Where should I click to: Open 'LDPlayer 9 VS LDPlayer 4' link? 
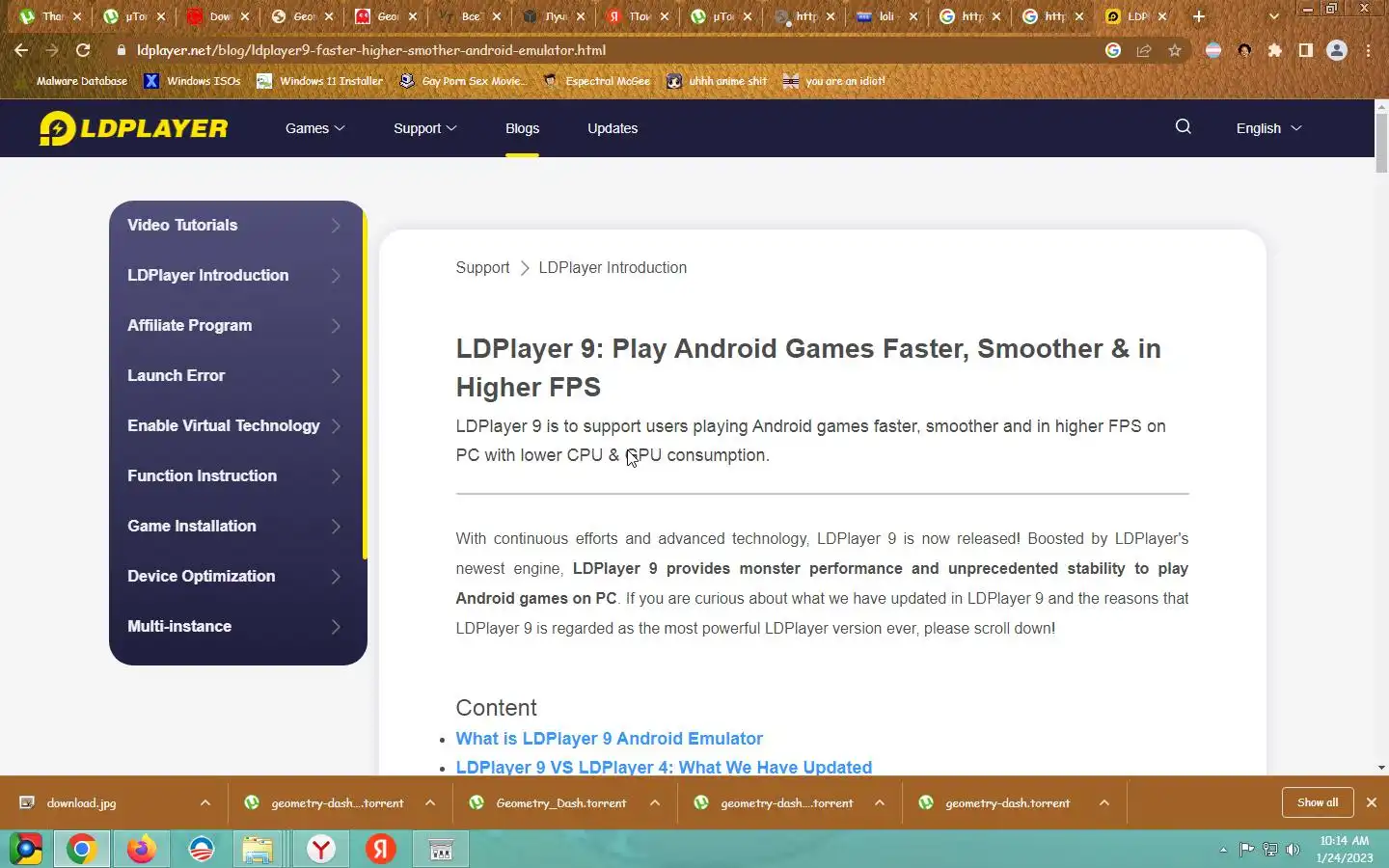[664, 767]
